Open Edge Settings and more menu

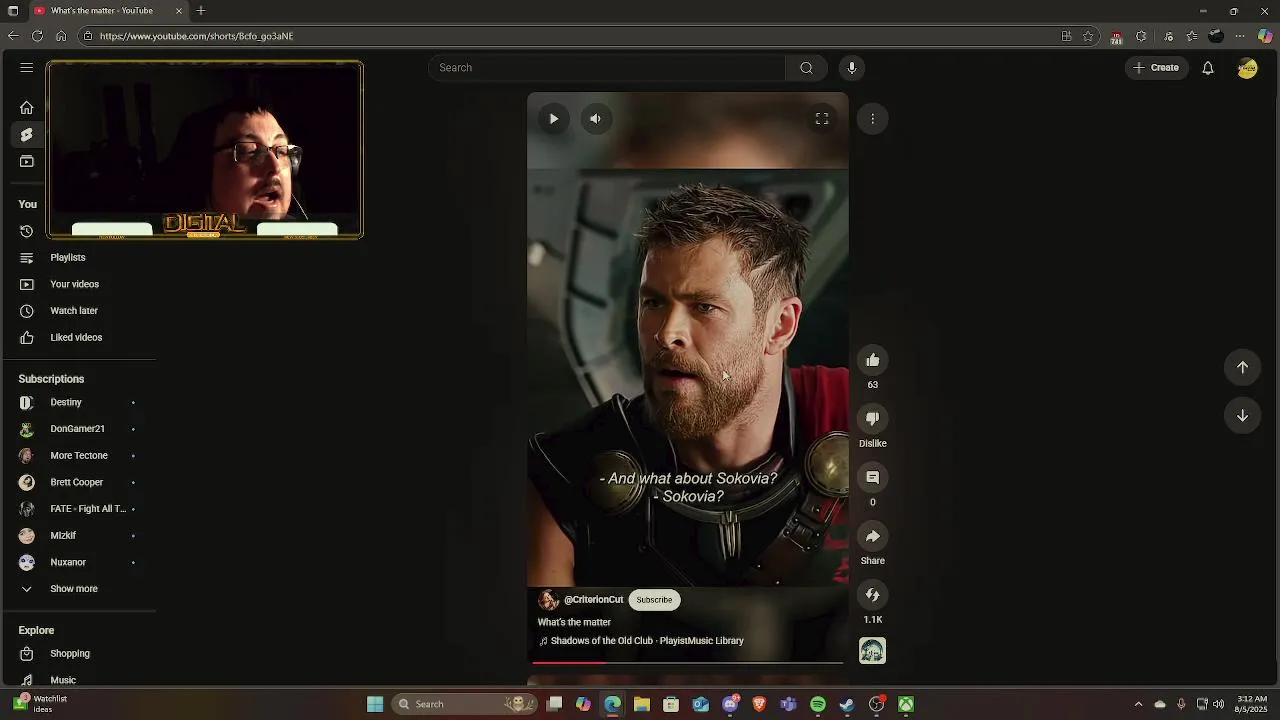1240,36
